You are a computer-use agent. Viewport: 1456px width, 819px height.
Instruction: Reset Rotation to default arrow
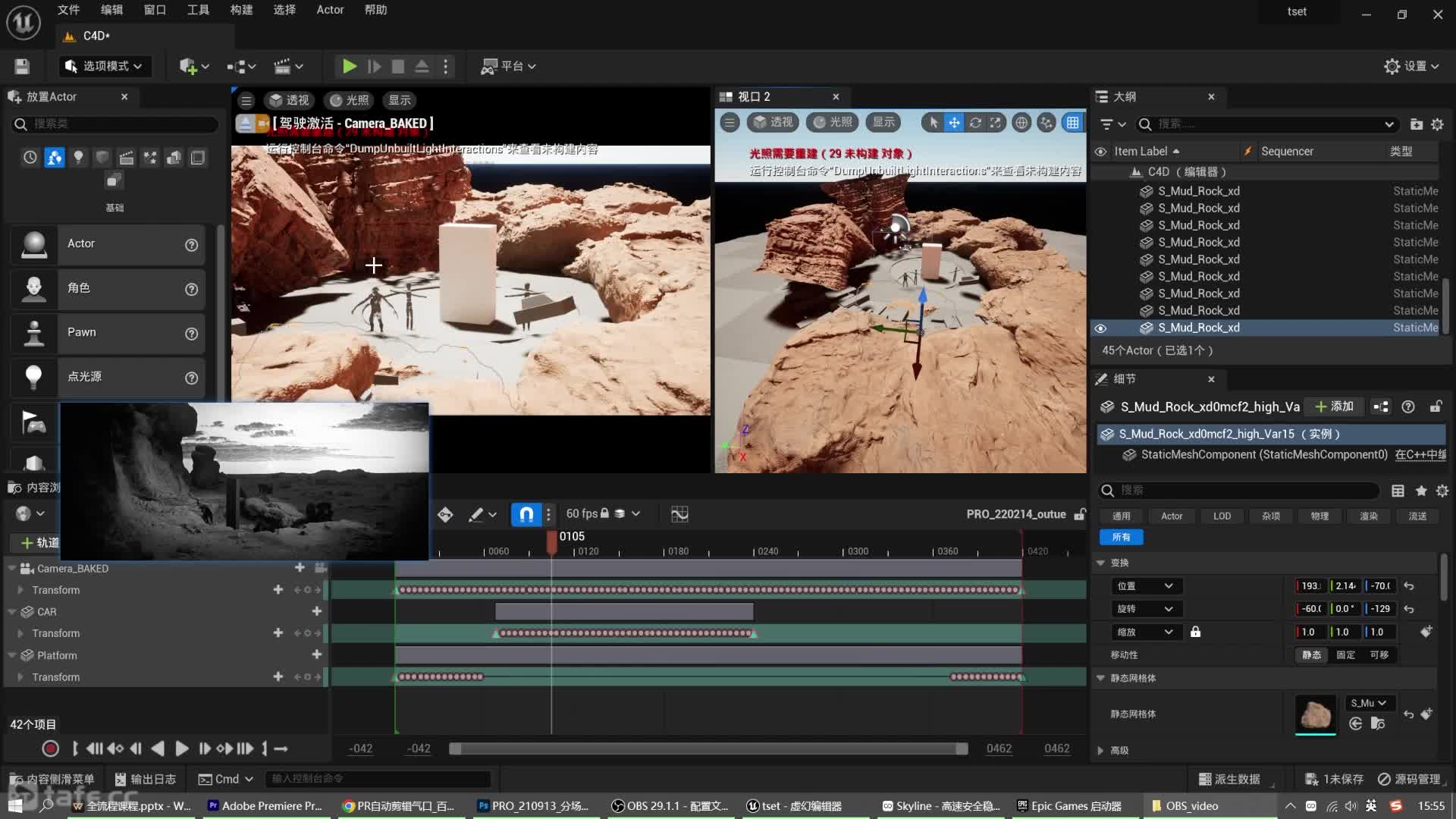[x=1408, y=609]
